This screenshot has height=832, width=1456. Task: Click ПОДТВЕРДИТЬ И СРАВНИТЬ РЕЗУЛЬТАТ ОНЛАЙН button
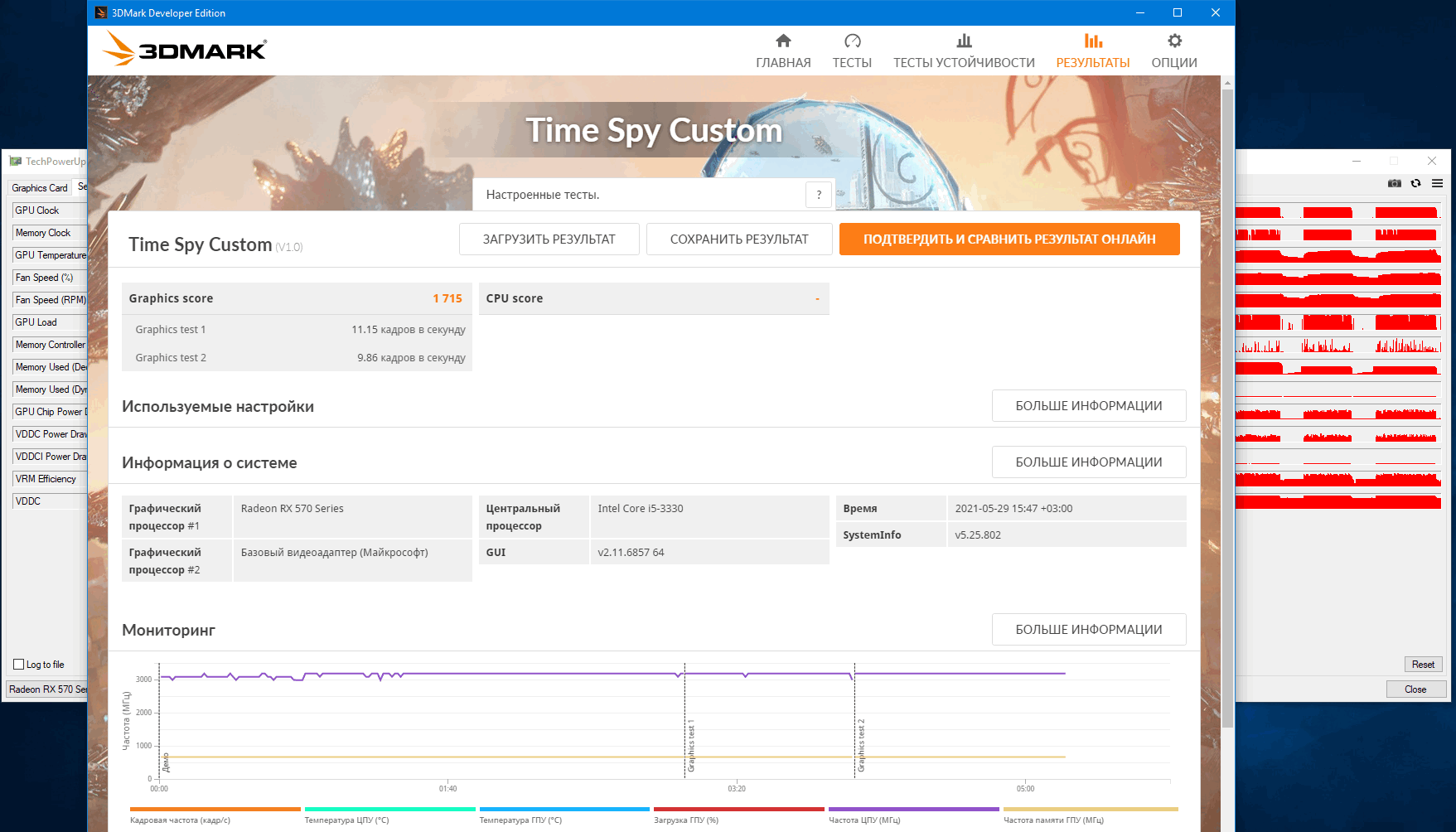[x=1009, y=239]
